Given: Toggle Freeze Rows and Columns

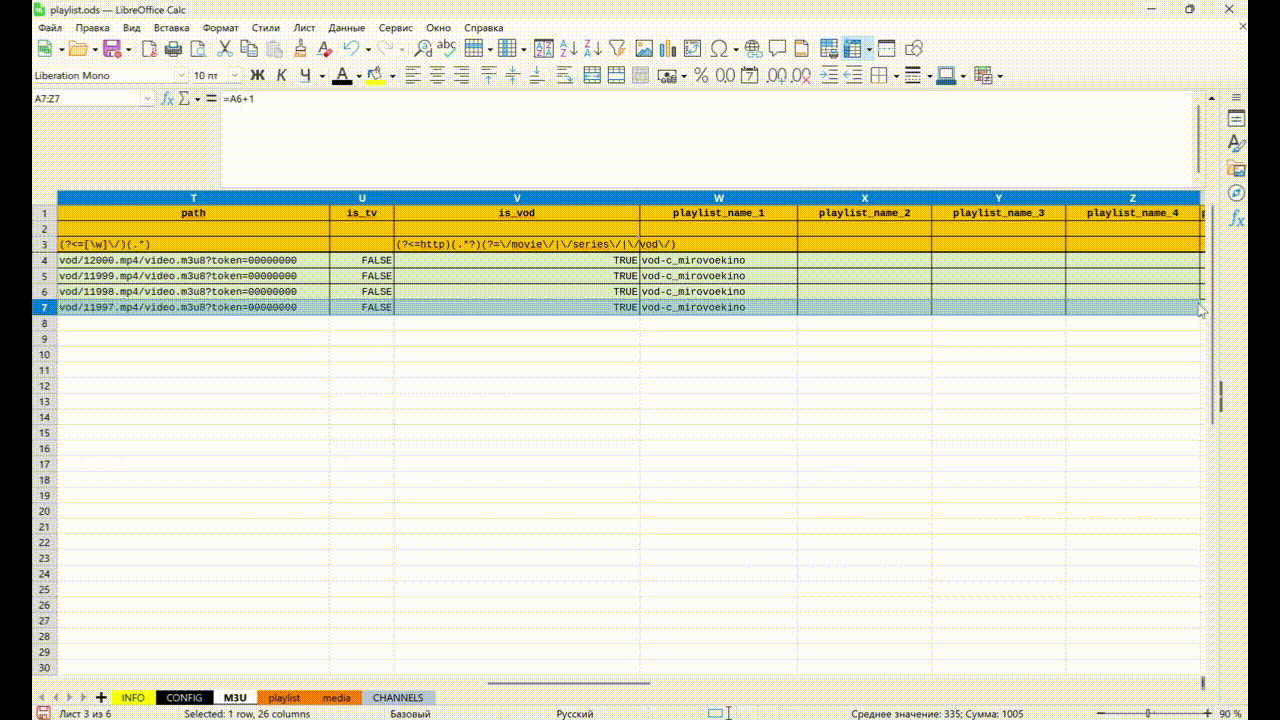Looking at the screenshot, I should pyautogui.click(x=851, y=48).
